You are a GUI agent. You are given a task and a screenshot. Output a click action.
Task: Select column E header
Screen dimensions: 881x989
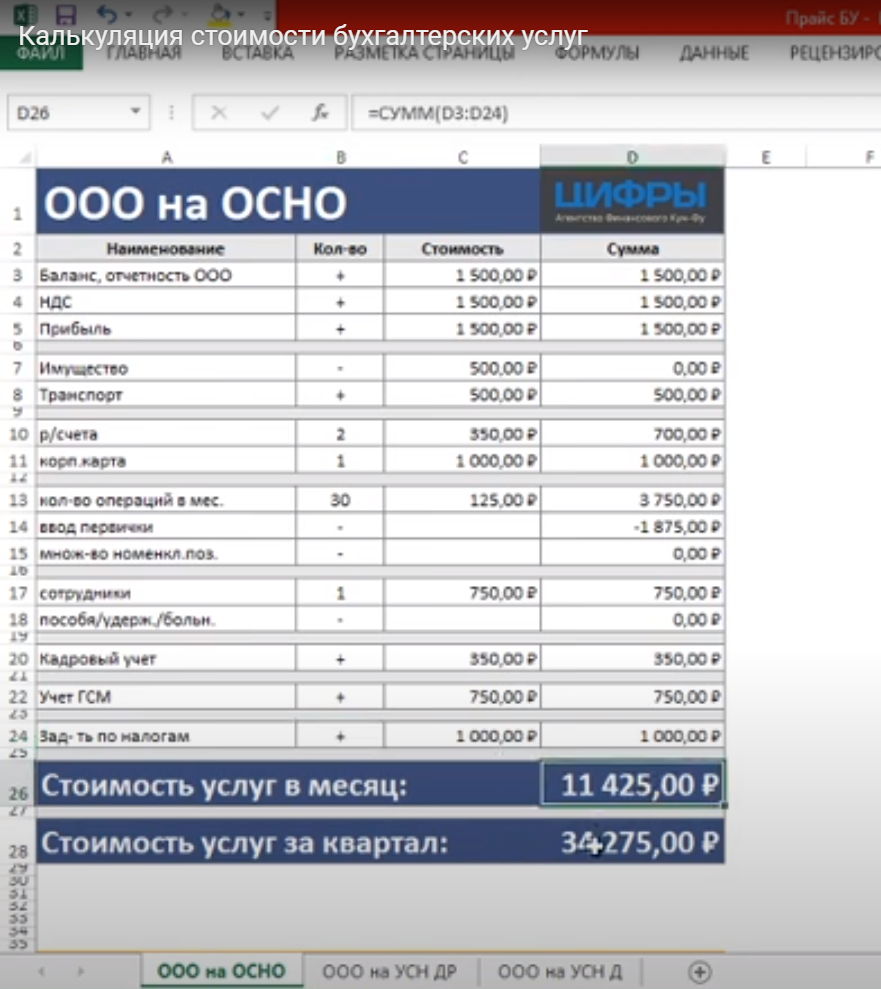click(766, 157)
